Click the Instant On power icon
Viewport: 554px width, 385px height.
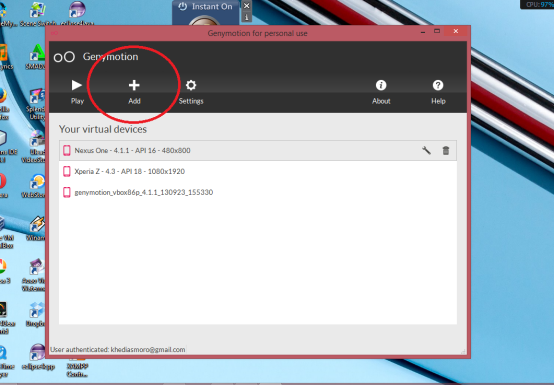coord(183,6)
